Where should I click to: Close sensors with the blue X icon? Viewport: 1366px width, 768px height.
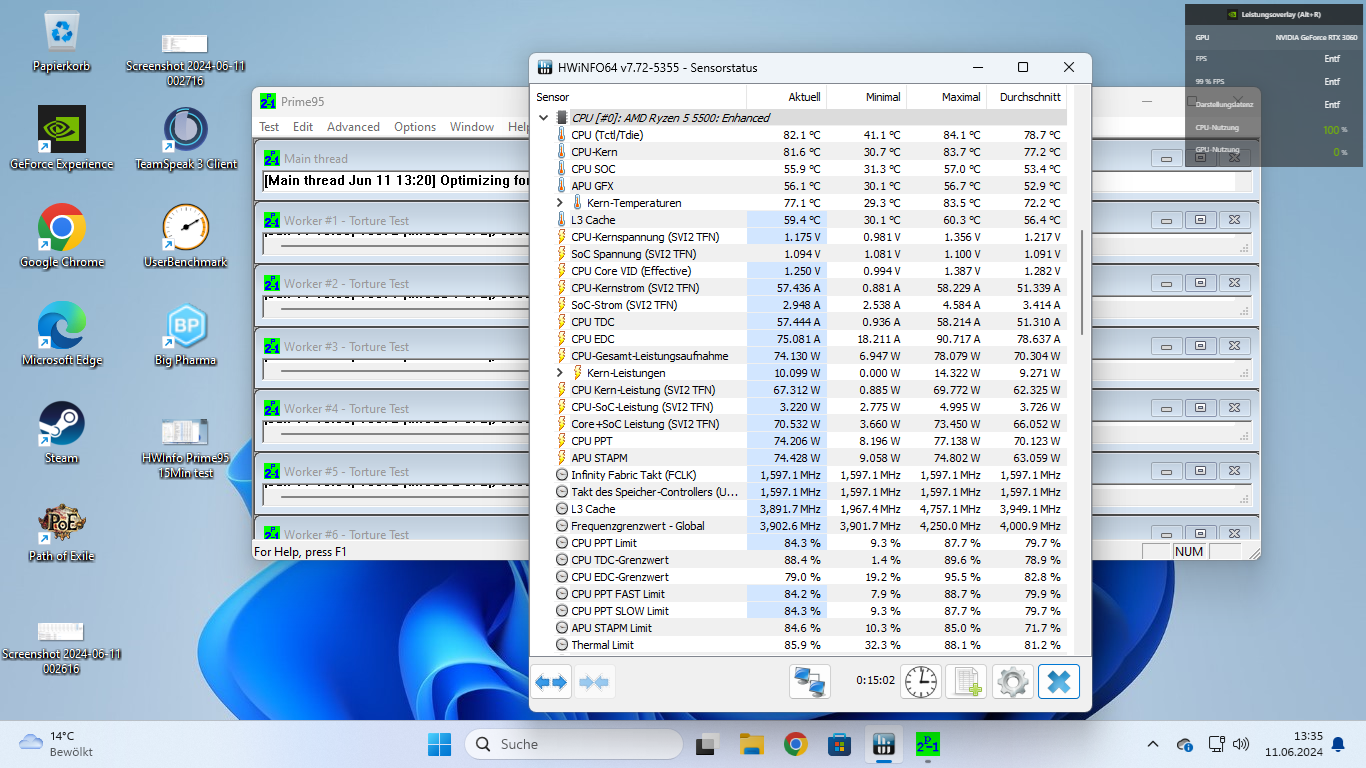tap(1058, 682)
